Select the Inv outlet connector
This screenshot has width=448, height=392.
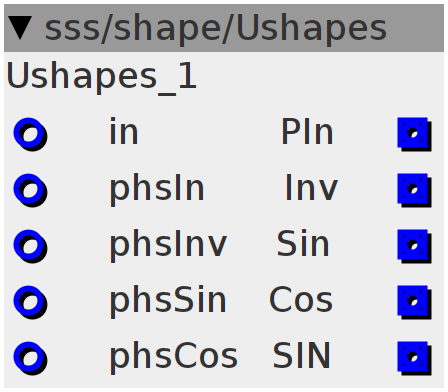(414, 190)
